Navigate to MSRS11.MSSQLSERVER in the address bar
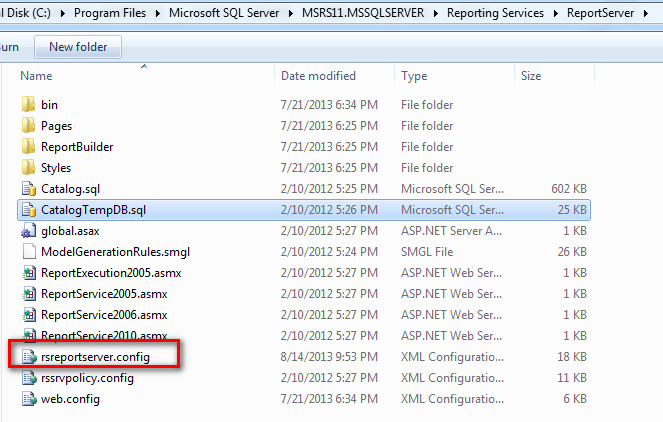The image size is (663, 422). [363, 13]
